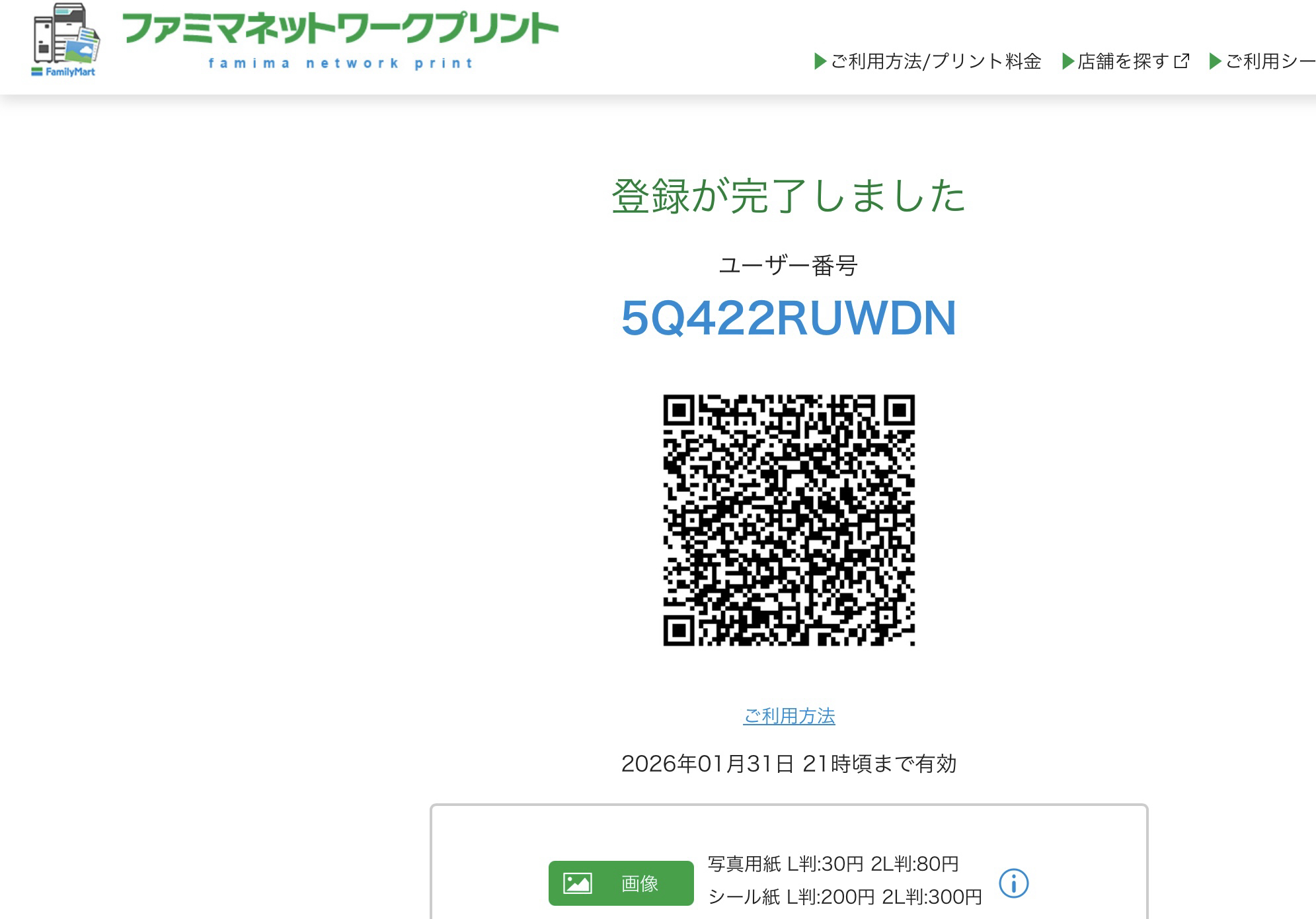The image size is (1316, 919).
Task: Click the QR code image
Action: [789, 520]
